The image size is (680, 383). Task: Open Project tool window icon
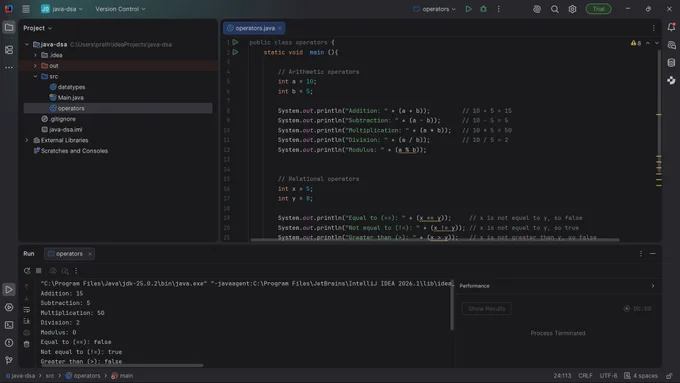tap(9, 28)
